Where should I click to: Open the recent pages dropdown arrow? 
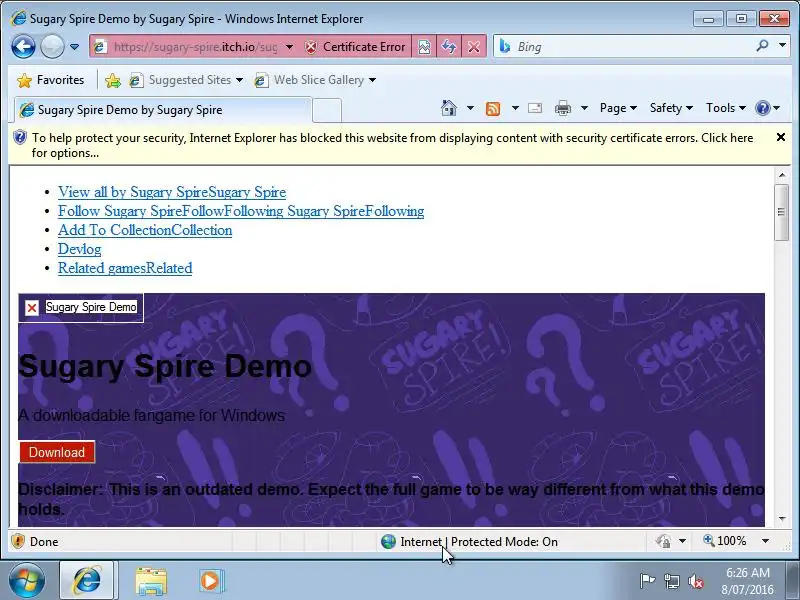(74, 47)
